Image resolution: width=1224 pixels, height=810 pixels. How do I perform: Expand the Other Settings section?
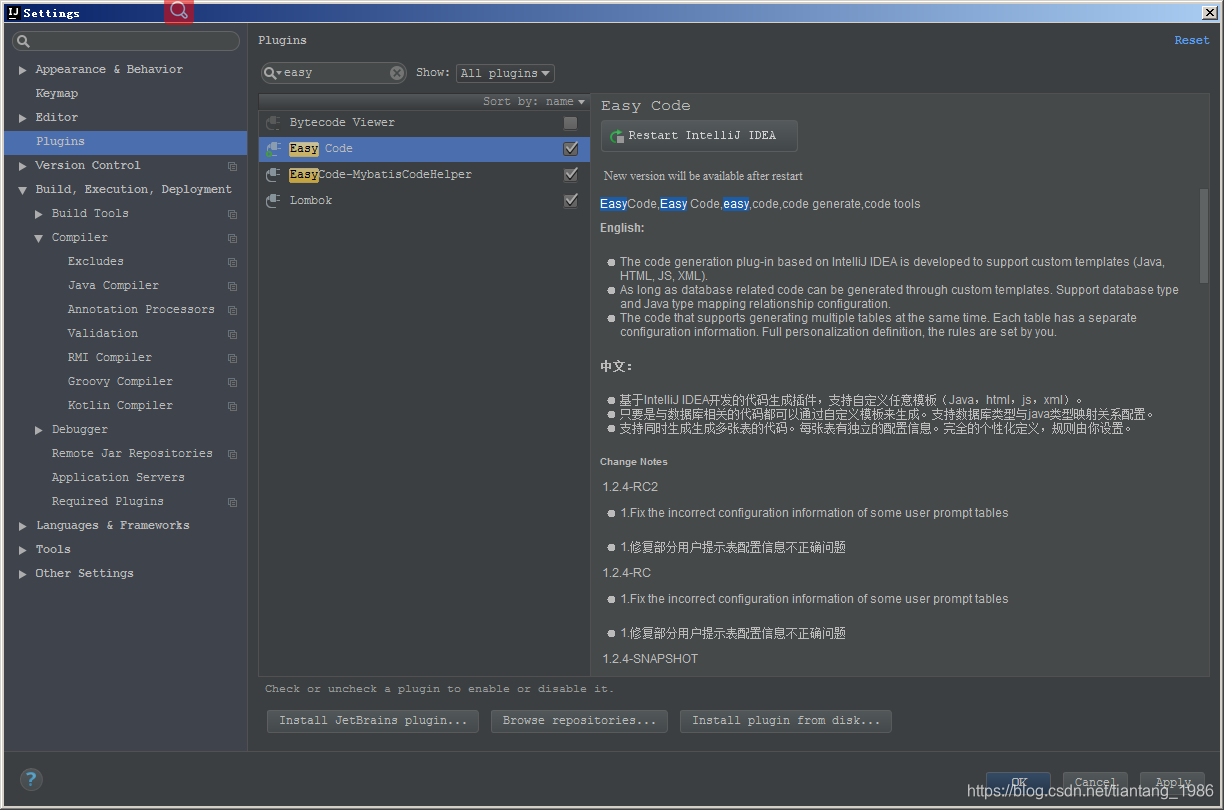23,574
